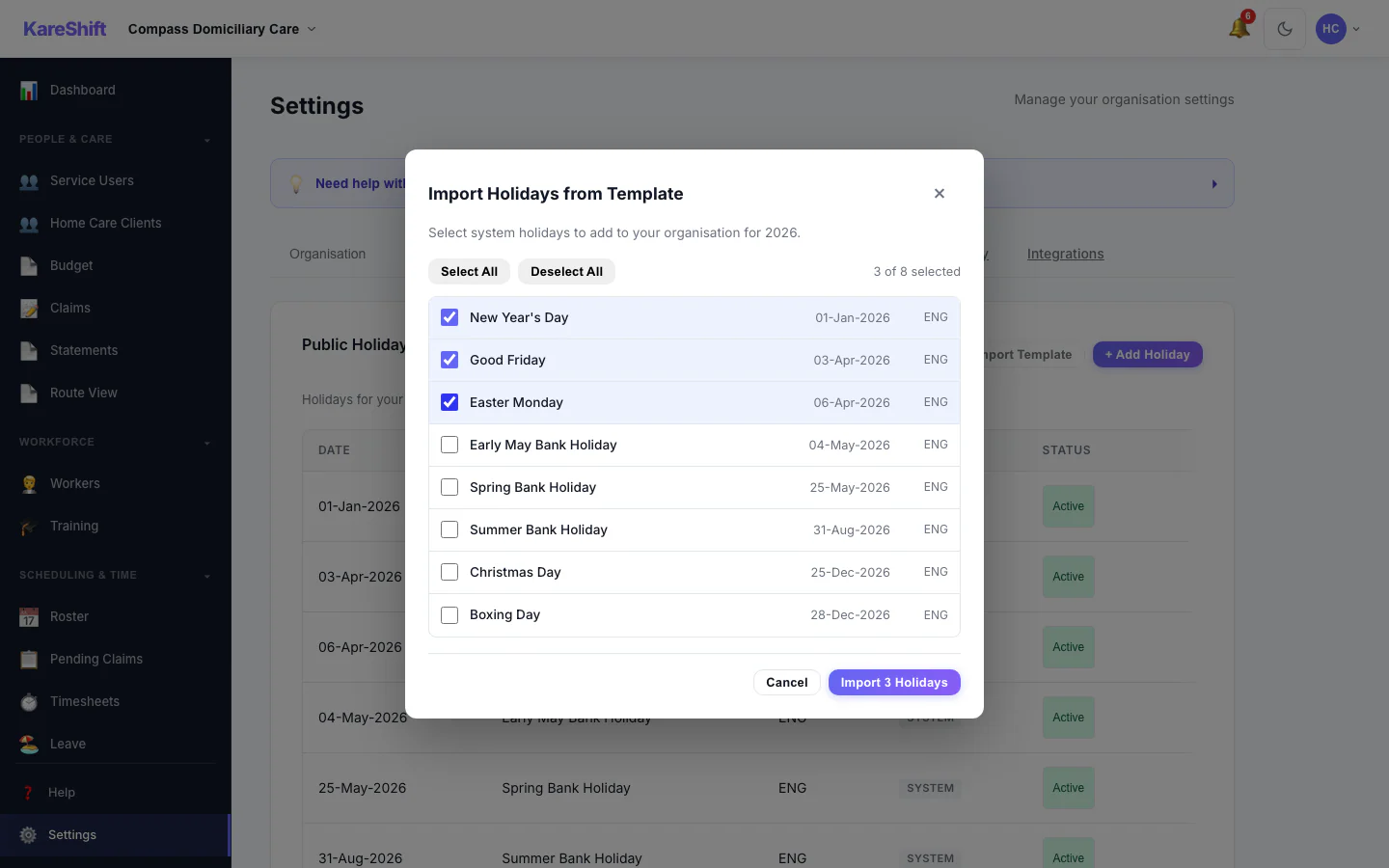This screenshot has width=1389, height=868.
Task: Uncheck the Good Friday checkbox
Action: click(449, 360)
